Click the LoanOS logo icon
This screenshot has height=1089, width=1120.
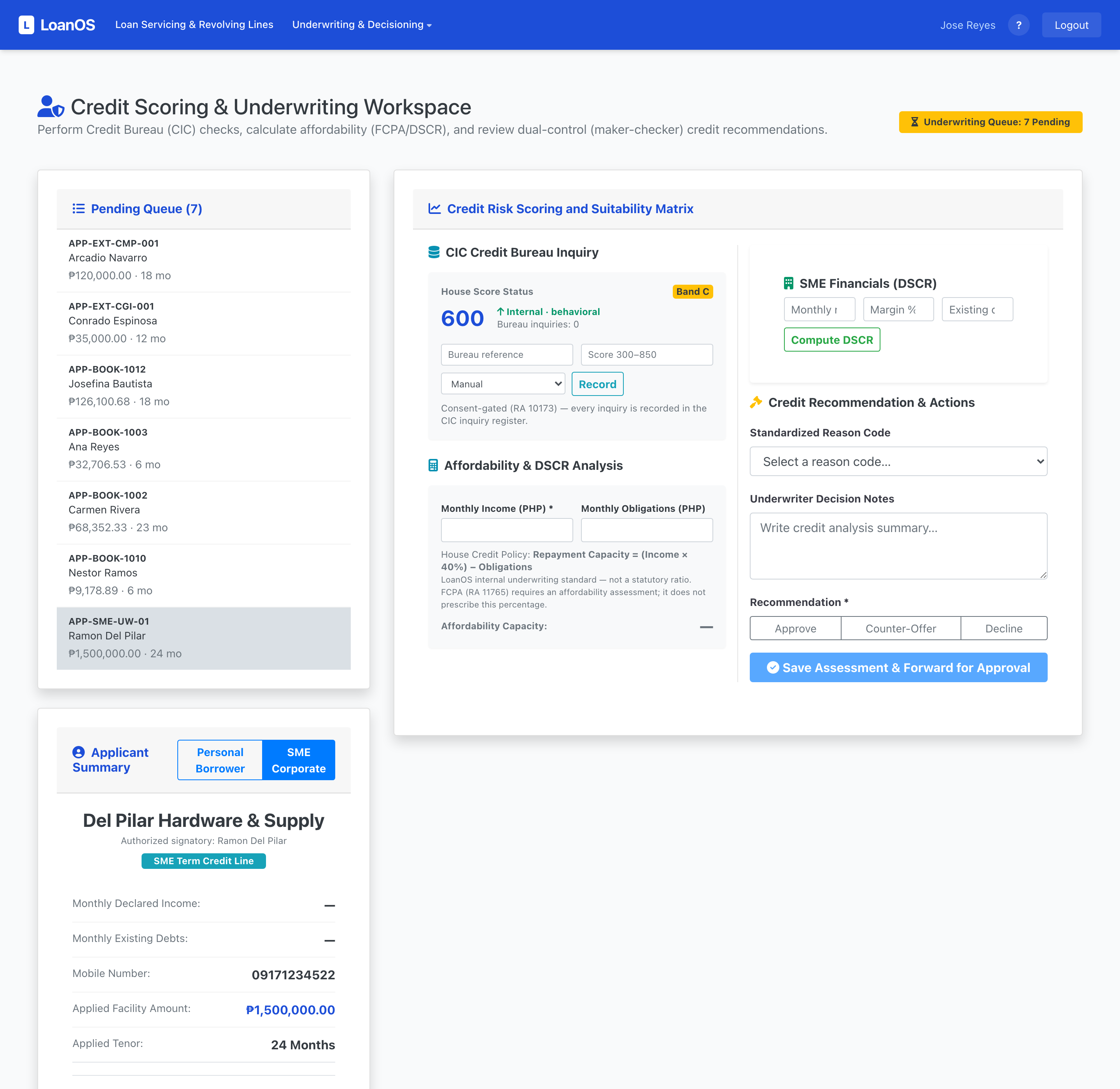(x=26, y=25)
